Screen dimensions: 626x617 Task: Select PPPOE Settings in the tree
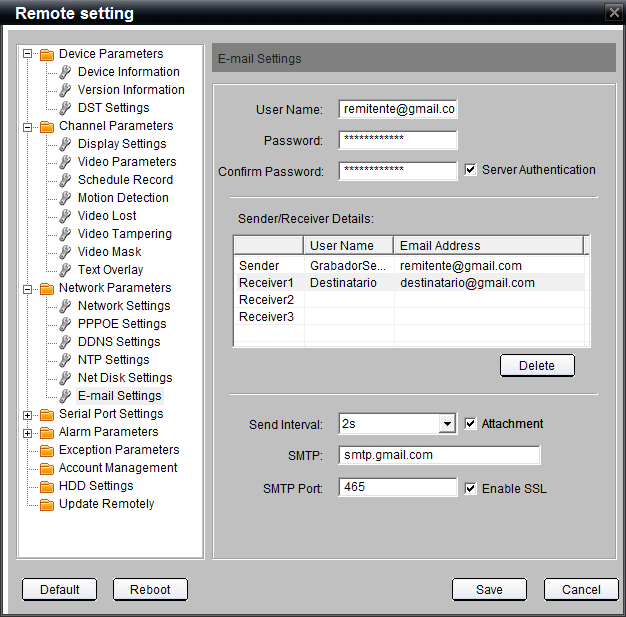(122, 324)
